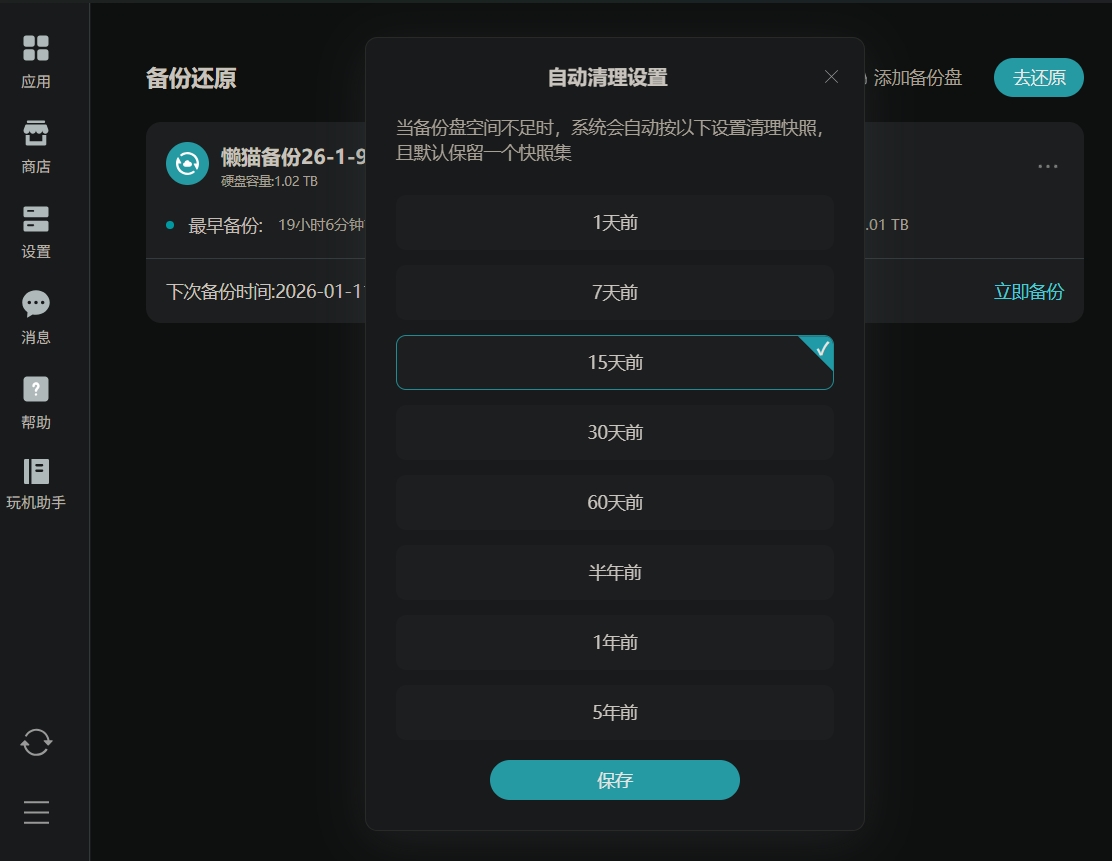
Task: Open the 帮助 help icon
Action: (x=35, y=389)
